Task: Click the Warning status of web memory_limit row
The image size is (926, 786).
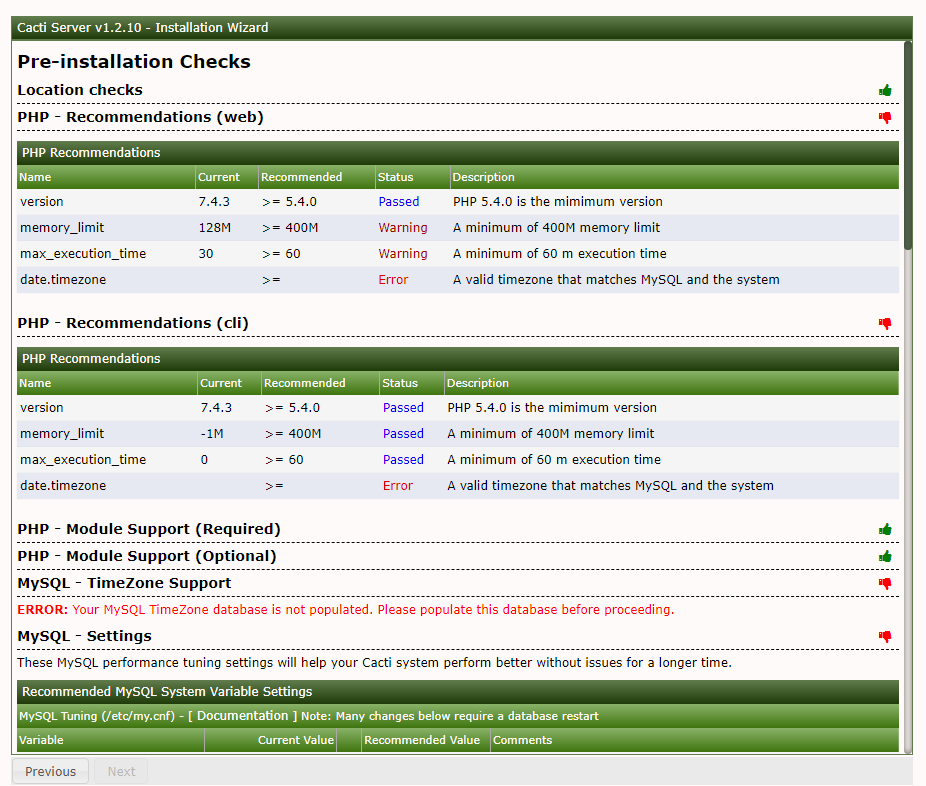Action: [x=403, y=228]
